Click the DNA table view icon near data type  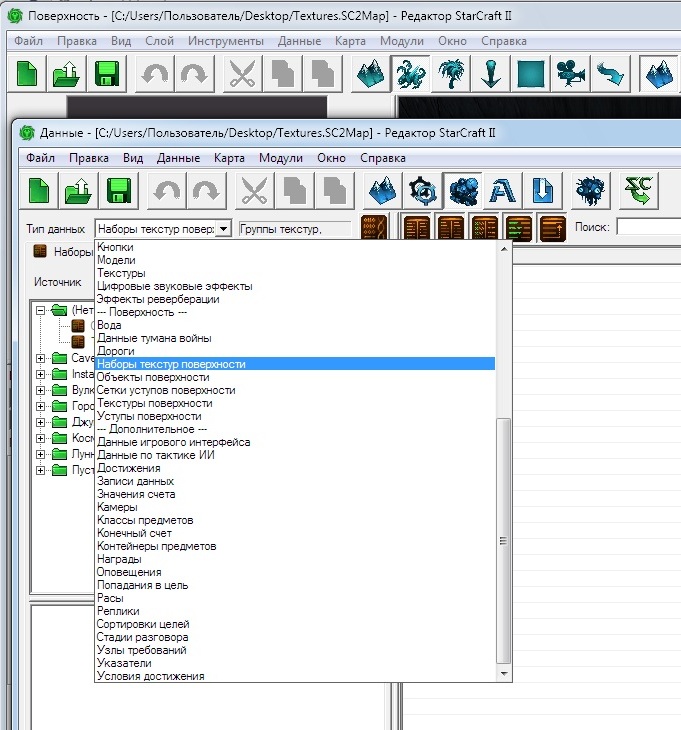tap(374, 228)
